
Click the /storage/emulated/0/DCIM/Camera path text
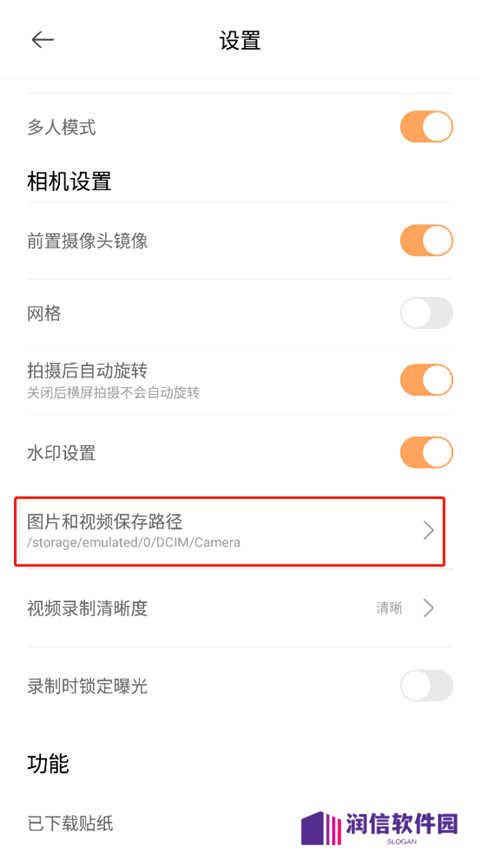click(x=134, y=543)
